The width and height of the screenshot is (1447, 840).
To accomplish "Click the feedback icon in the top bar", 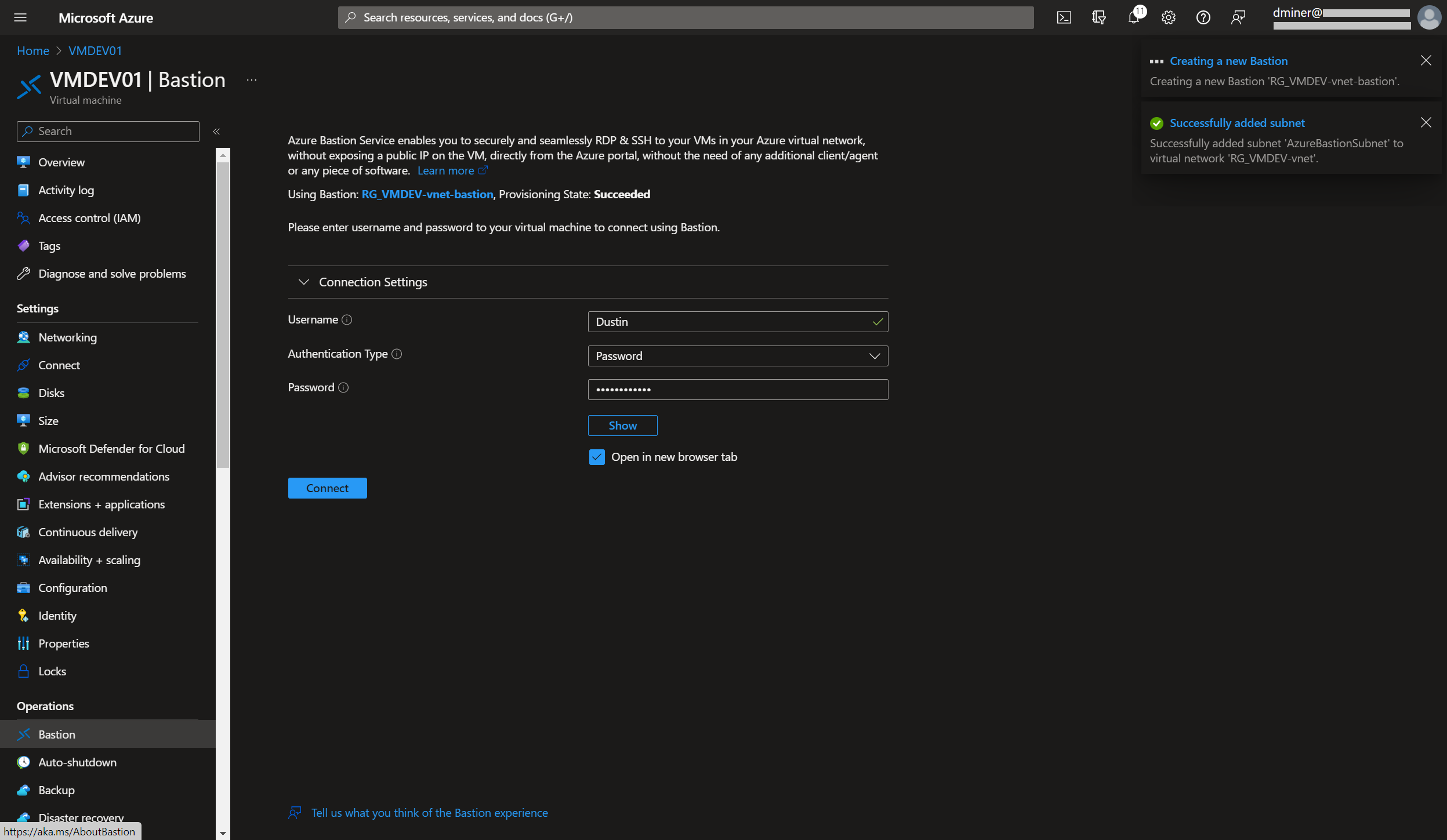I will [1238, 17].
